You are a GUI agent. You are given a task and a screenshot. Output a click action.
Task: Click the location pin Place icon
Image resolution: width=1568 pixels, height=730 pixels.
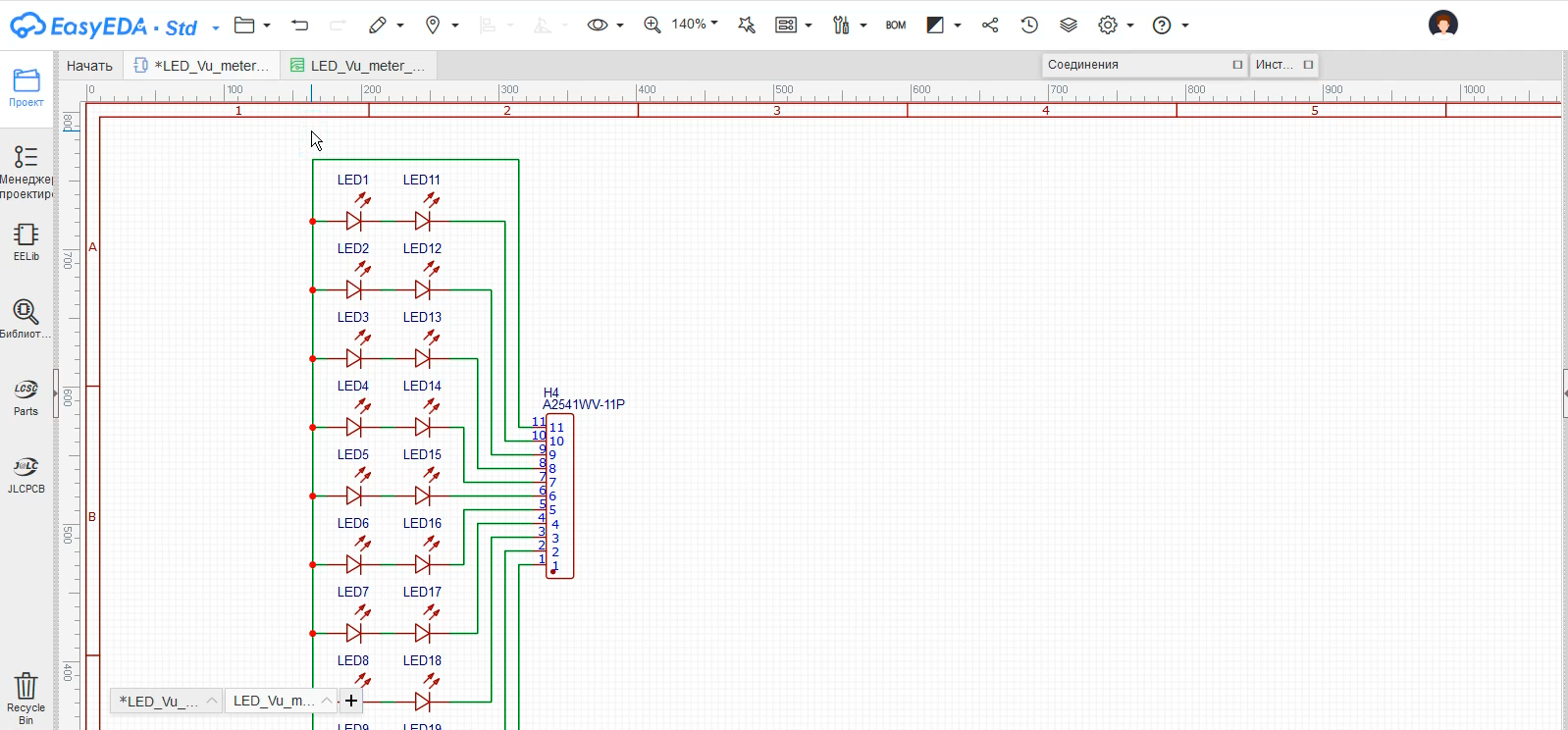coord(433,25)
